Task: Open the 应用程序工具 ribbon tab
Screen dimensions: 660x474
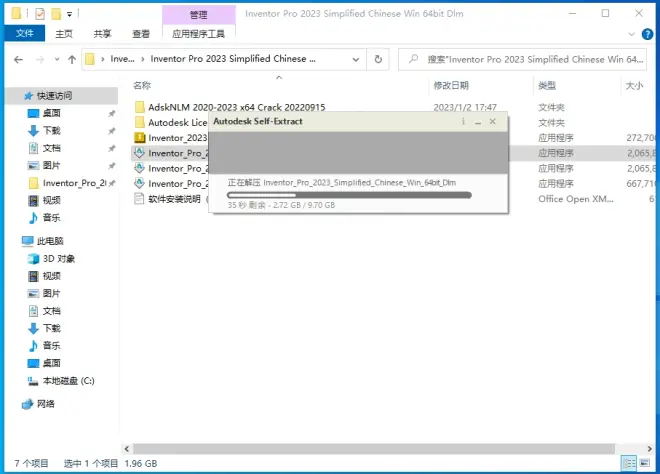Action: coord(198,34)
